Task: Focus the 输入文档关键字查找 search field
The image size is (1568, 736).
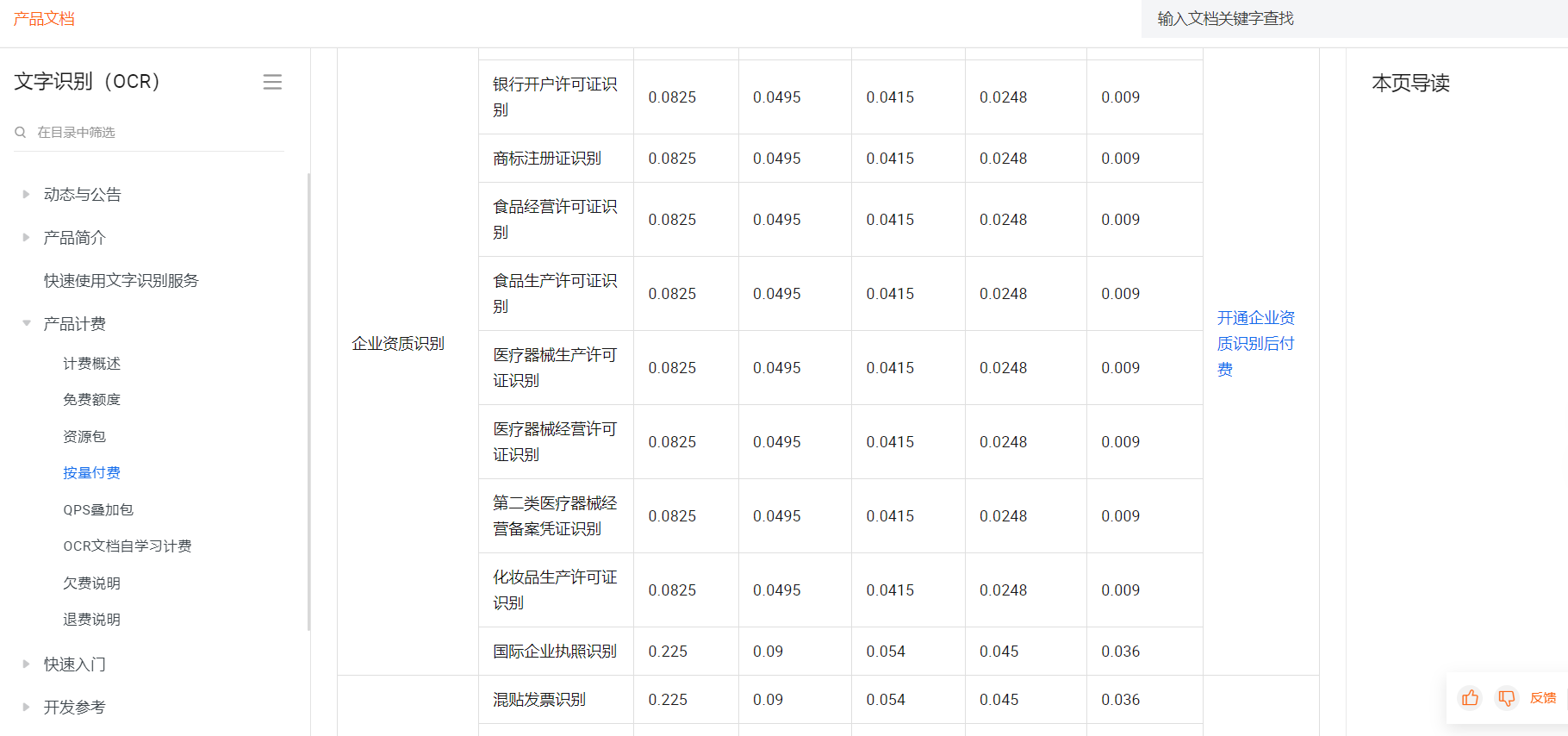Action: (1354, 19)
